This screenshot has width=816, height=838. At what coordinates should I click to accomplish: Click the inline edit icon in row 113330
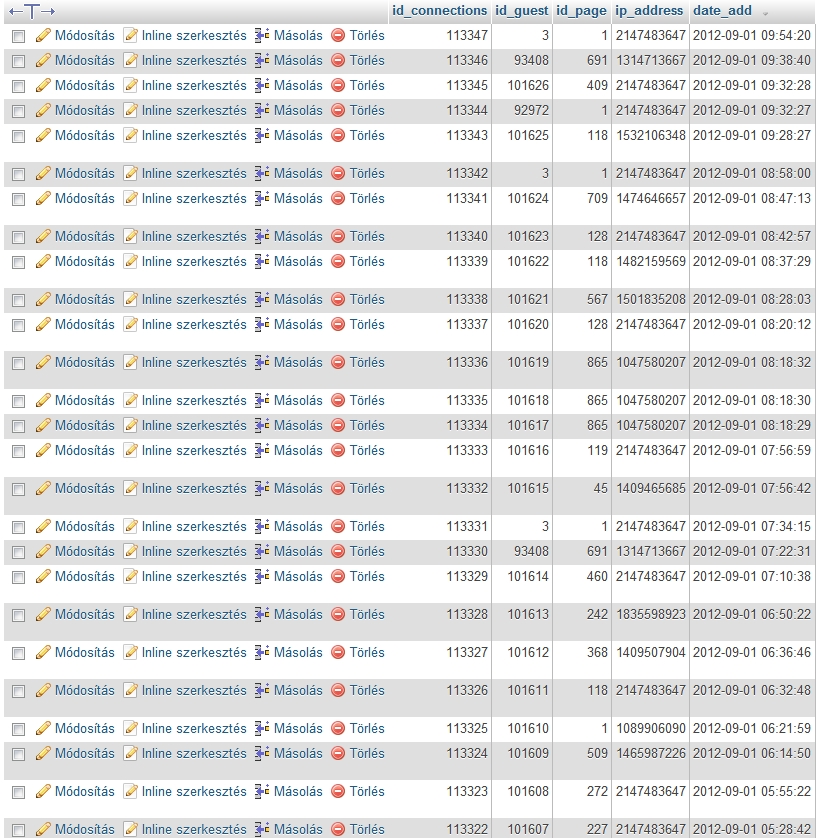click(x=130, y=552)
